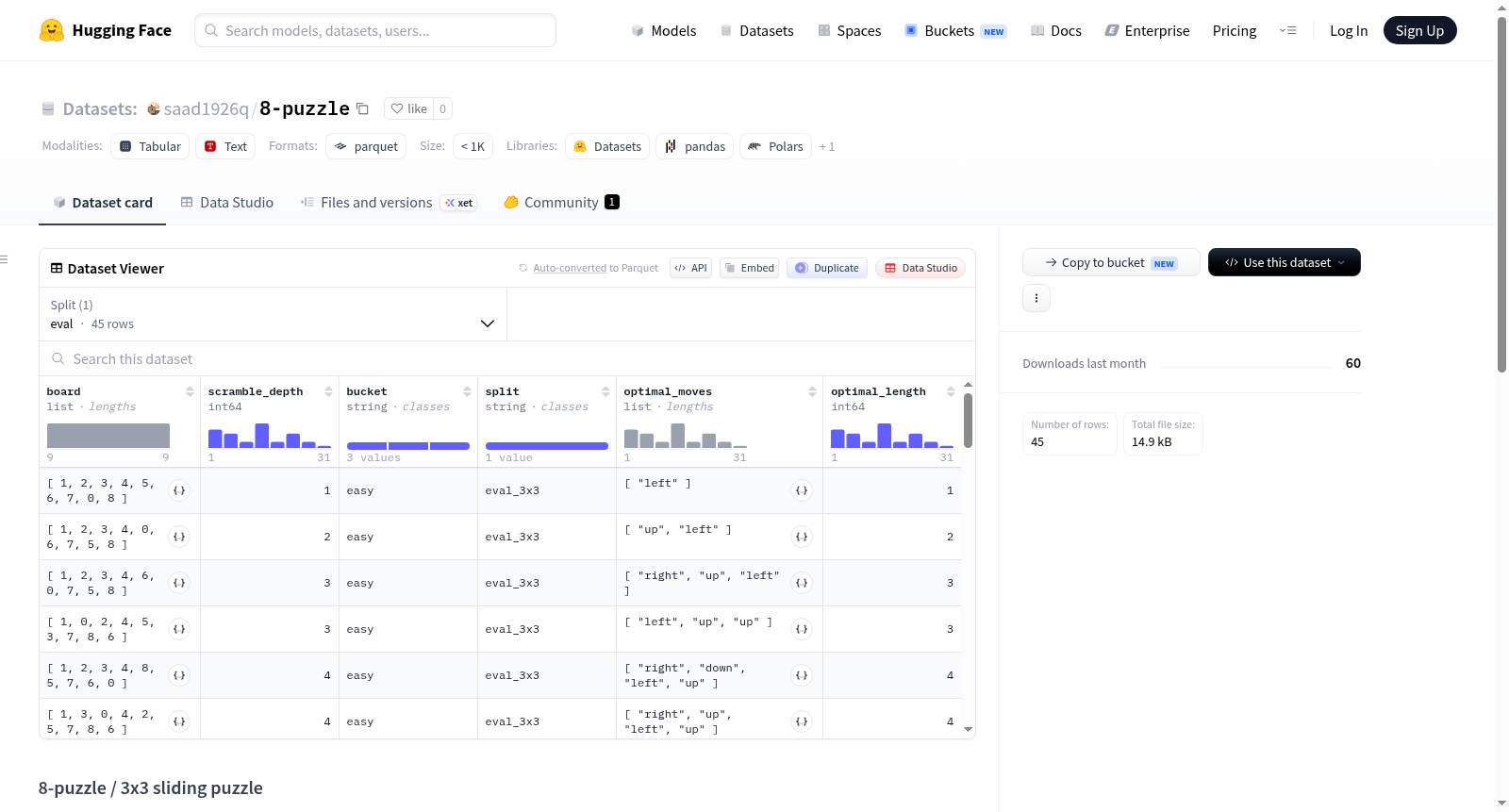This screenshot has height=812, width=1509.
Task: Go to Datasets in the navbar
Action: [x=757, y=30]
